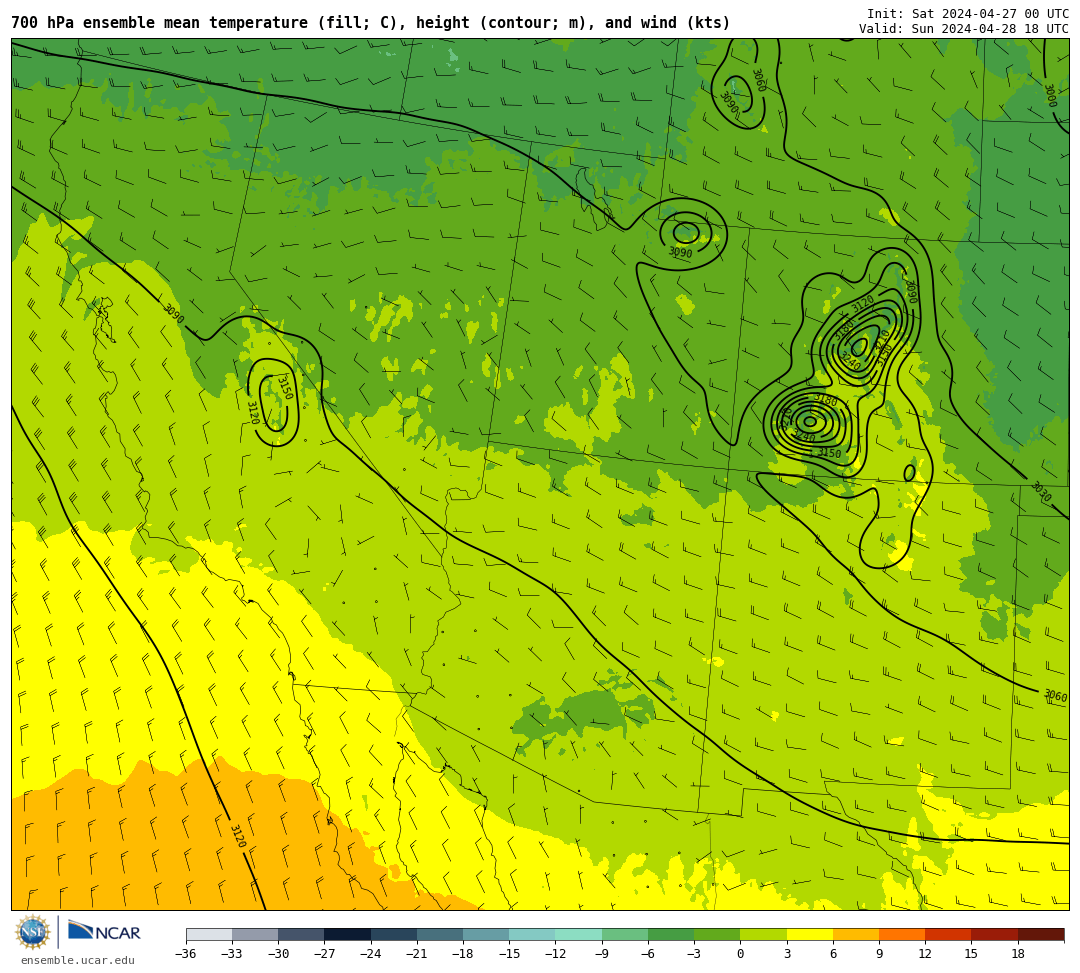Pick the dark blue -24 to -21 segment
Screen dimensions: 1080x973
click(x=394, y=934)
